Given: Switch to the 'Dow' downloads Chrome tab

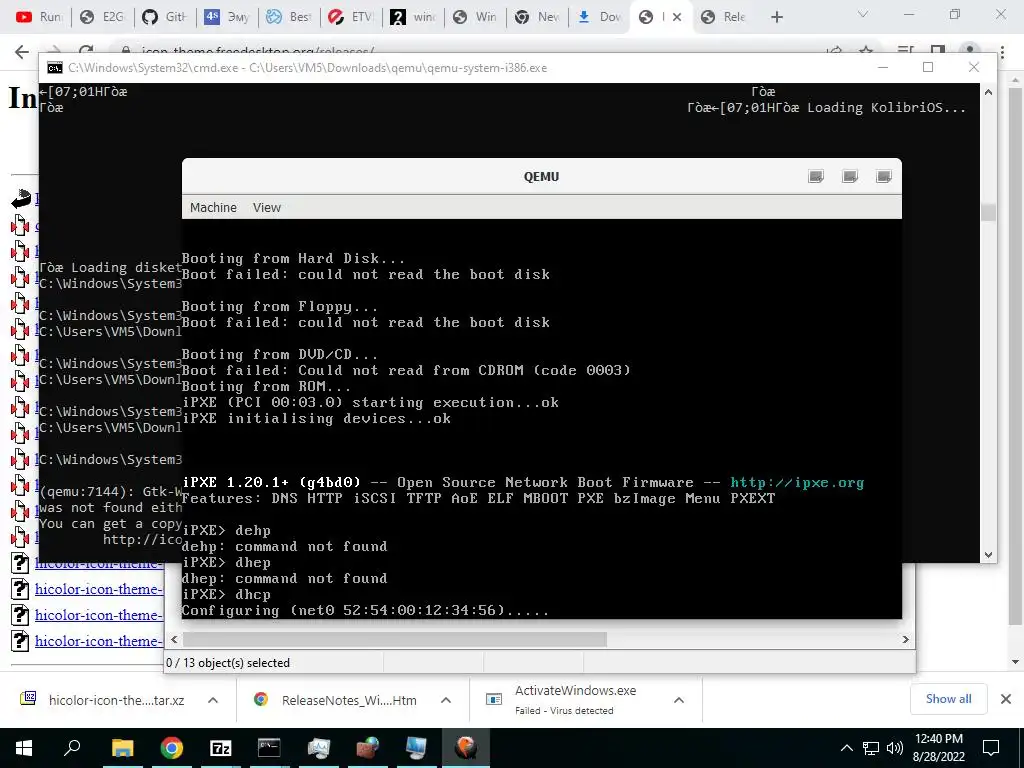Looking at the screenshot, I should 599,17.
